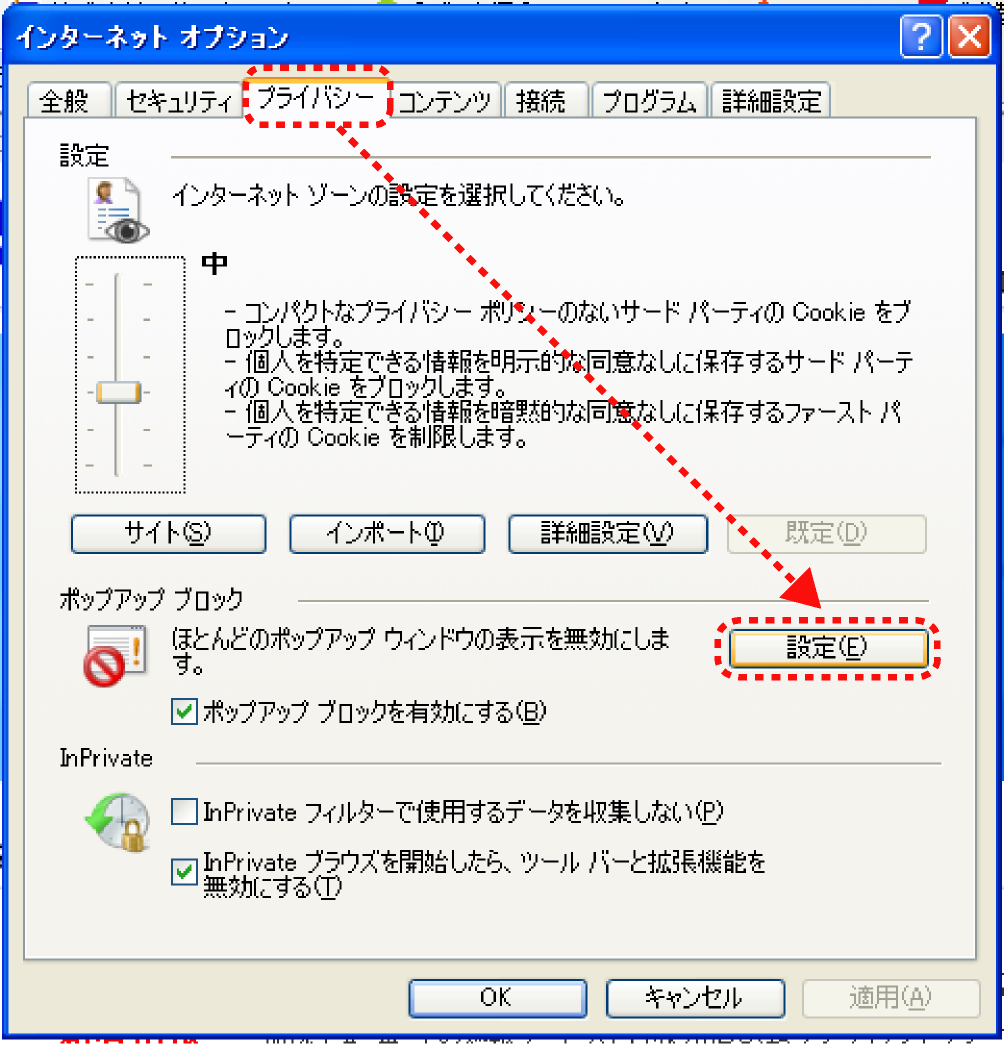The width and height of the screenshot is (1004, 1044).
Task: Click the サイト(S) button
Action: [168, 533]
